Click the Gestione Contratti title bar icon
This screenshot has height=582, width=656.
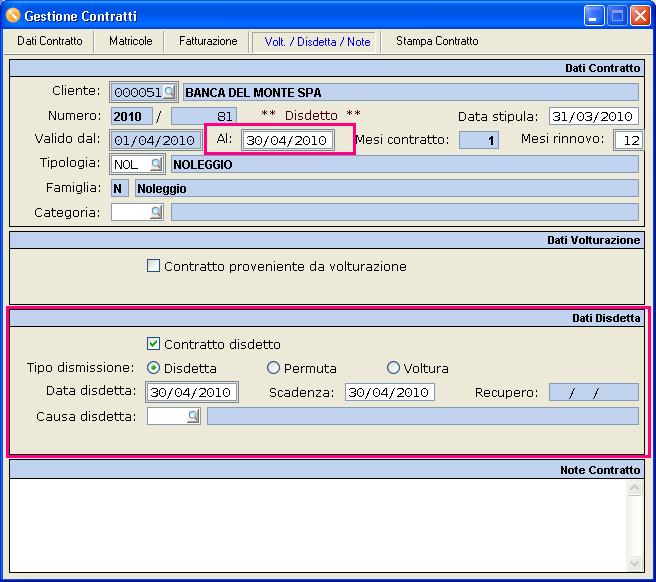(13, 15)
